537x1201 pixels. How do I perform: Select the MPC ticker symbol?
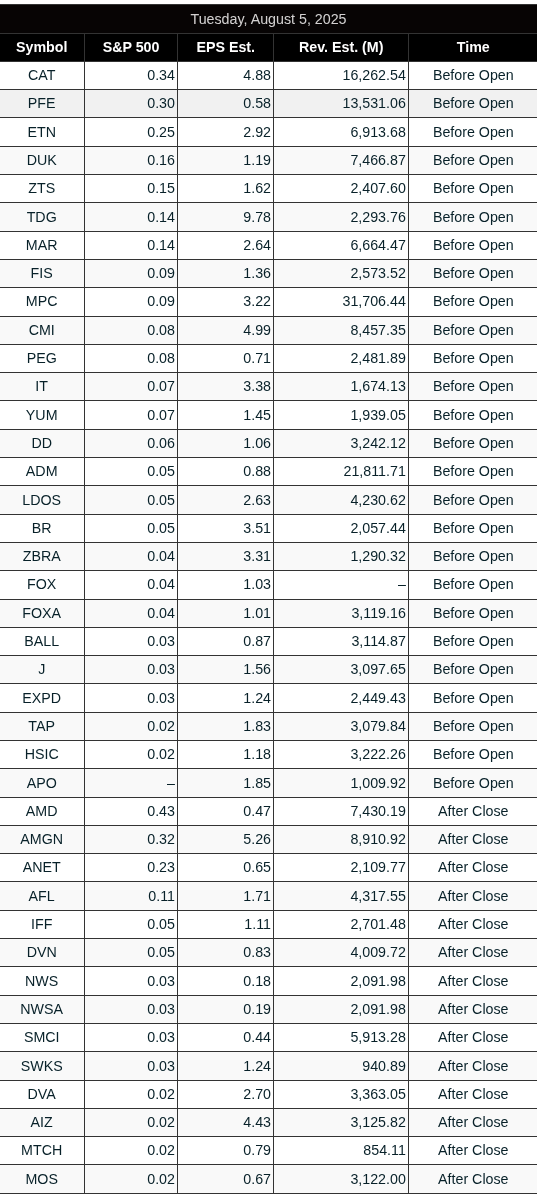(x=42, y=301)
